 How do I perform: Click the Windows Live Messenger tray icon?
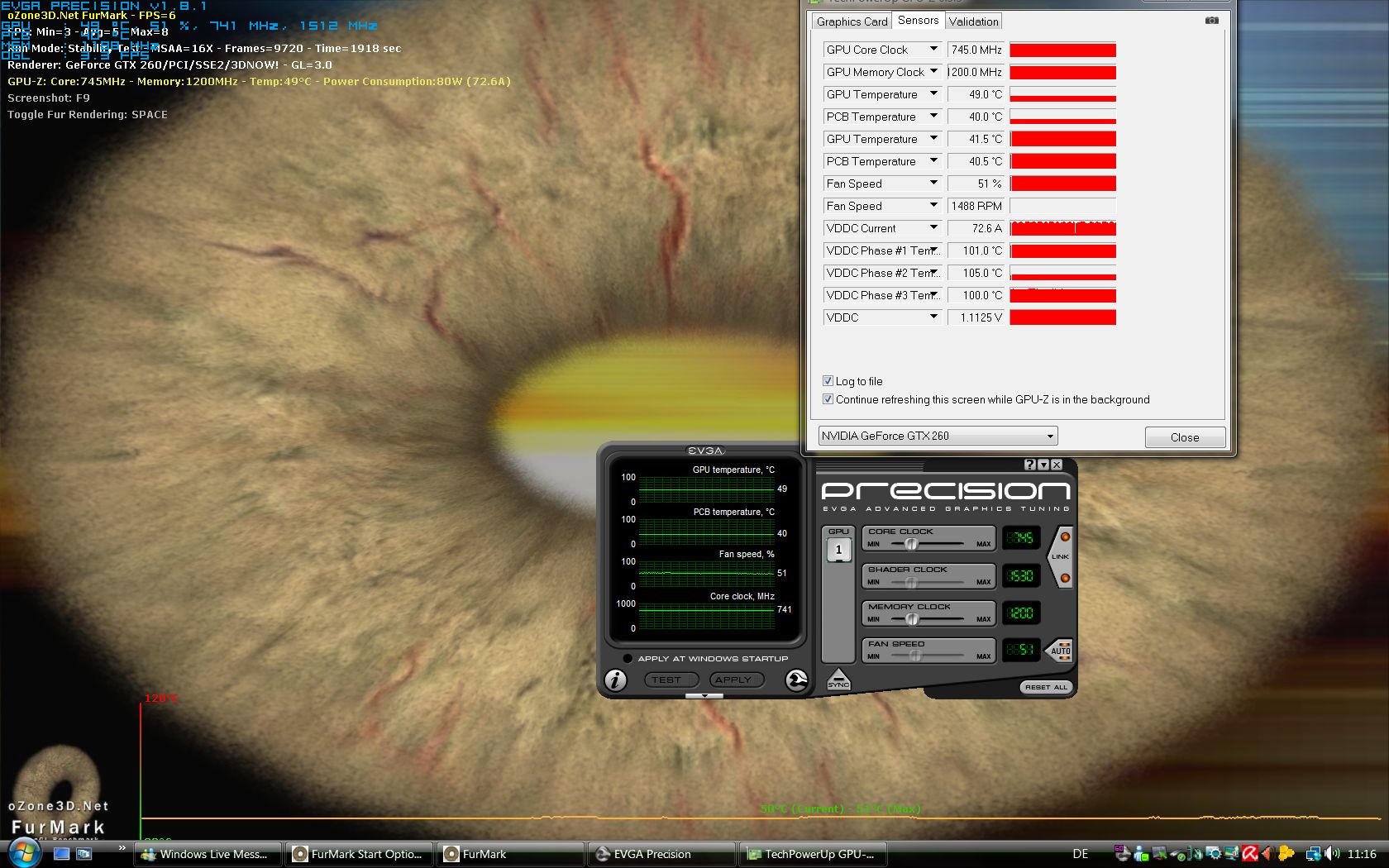1141,854
